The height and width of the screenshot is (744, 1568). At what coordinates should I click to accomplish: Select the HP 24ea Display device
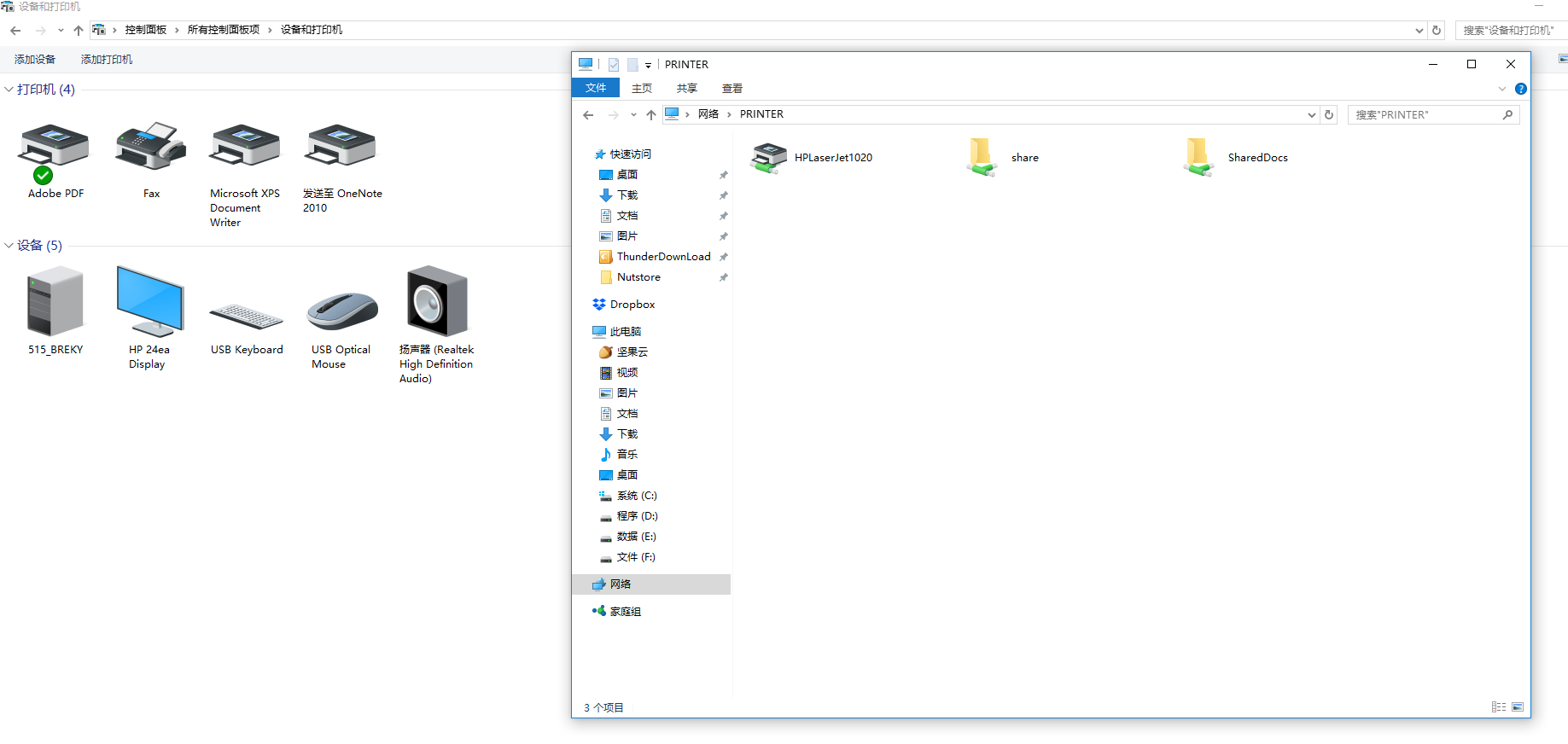click(149, 301)
